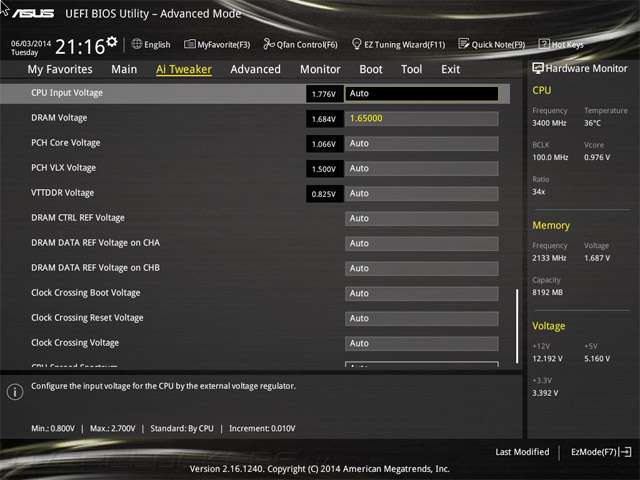
Task: Select the VTTDDR Voltage label
Action: 62,193
